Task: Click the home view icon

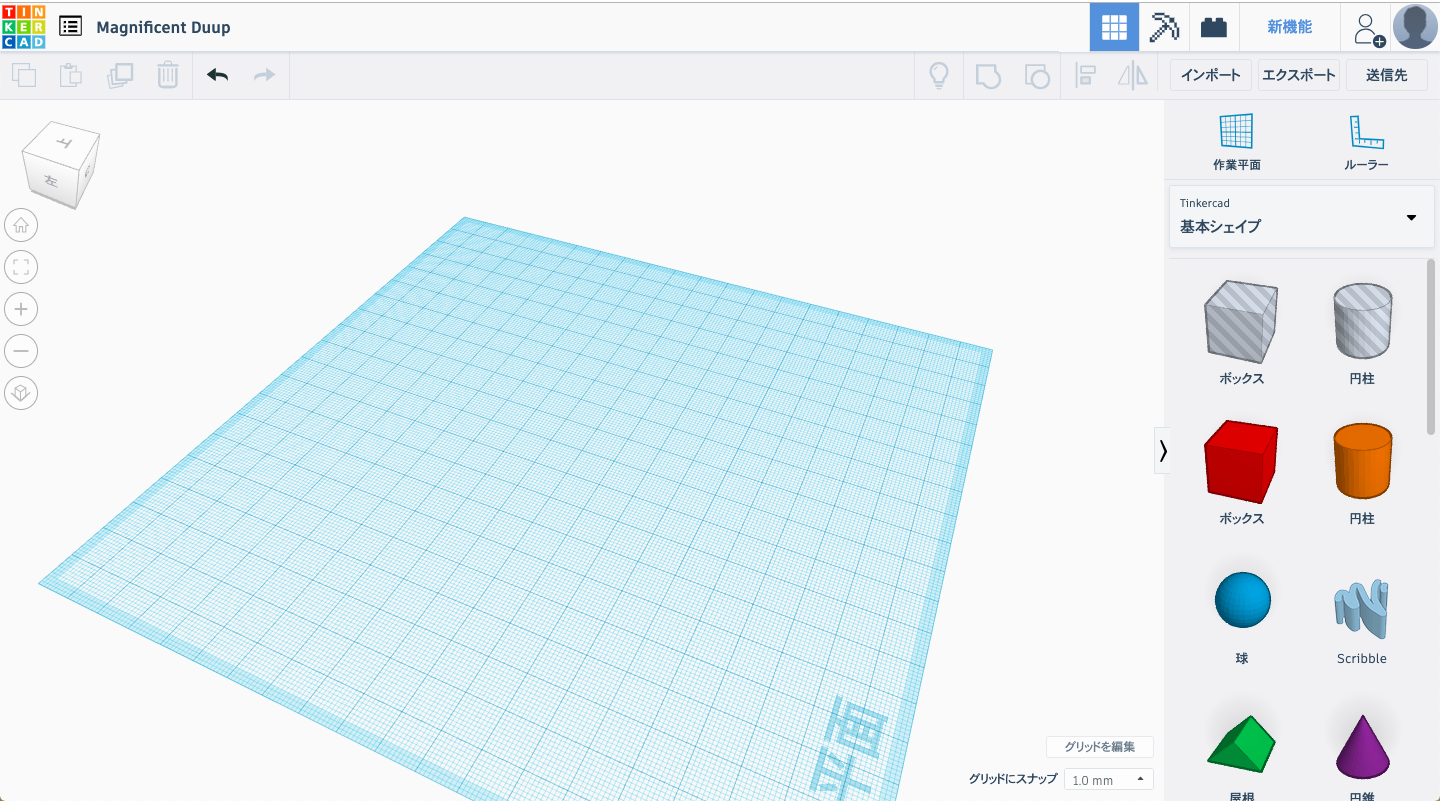Action: pos(21,225)
